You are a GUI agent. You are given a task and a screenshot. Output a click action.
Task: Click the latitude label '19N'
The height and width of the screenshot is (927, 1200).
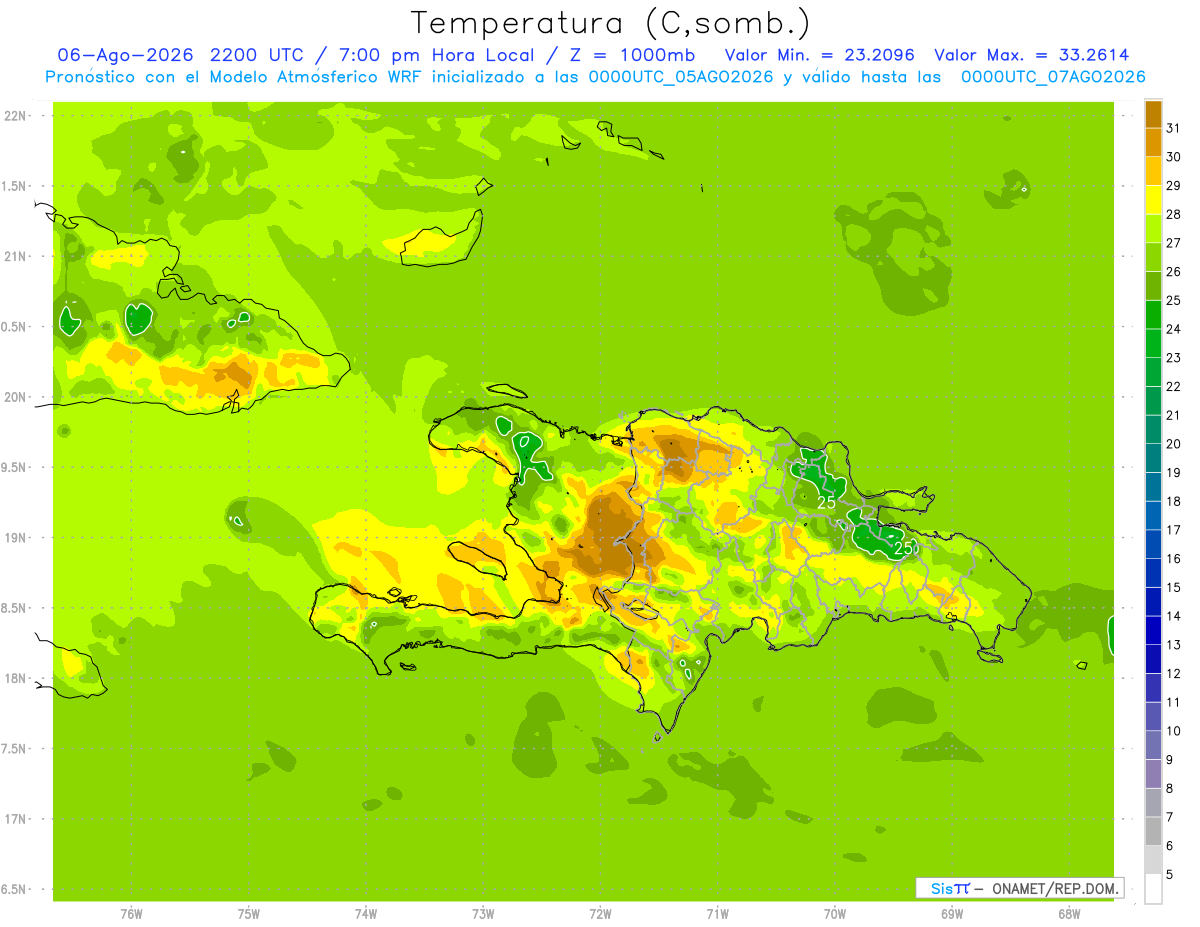(16, 538)
